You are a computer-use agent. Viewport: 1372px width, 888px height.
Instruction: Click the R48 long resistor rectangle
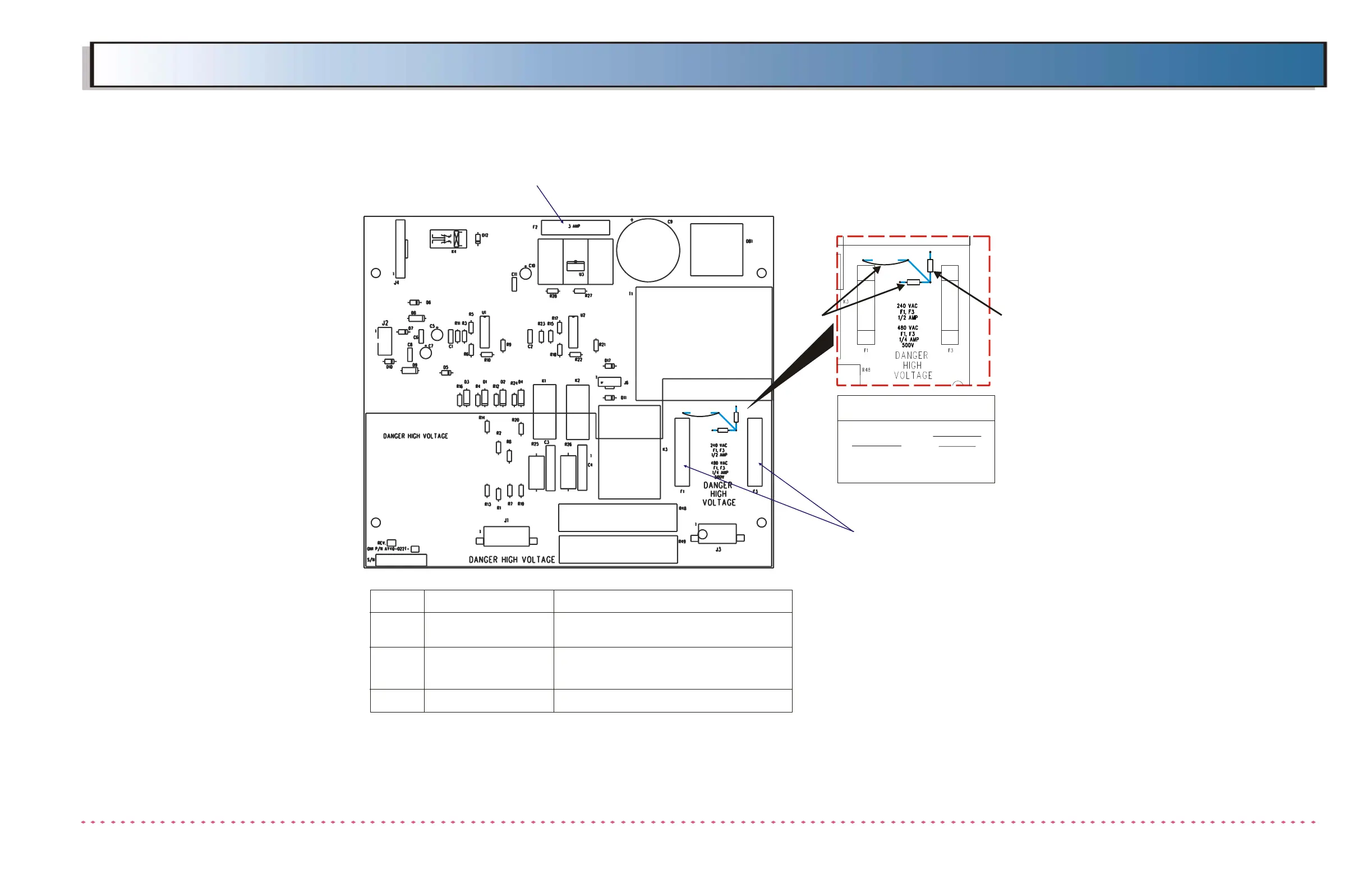617,517
